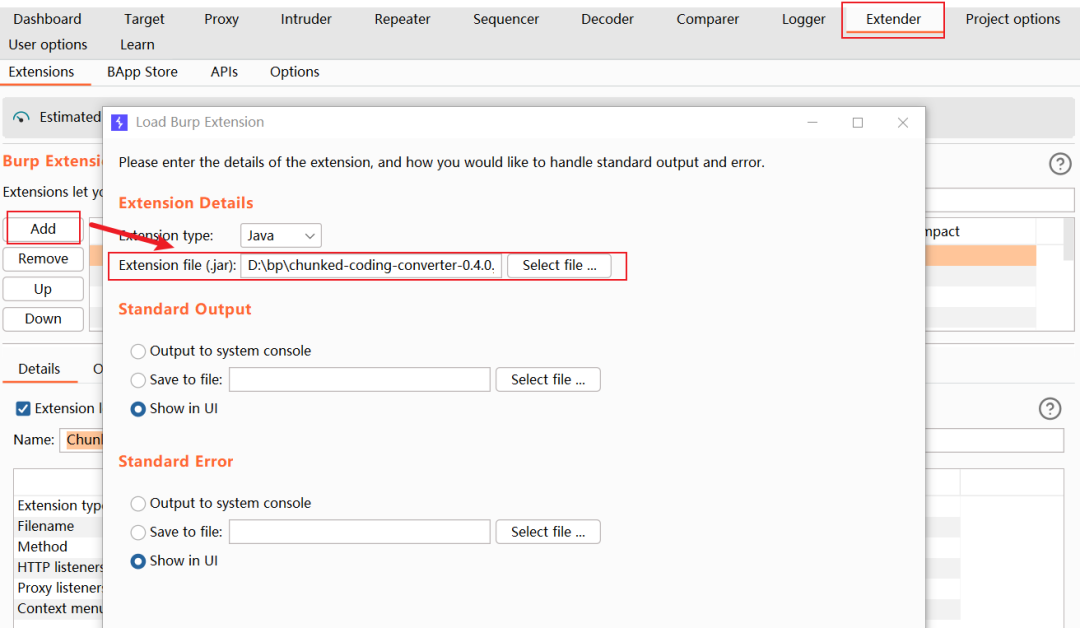Click the Standard Error file path field
Image resolution: width=1080 pixels, height=628 pixels.
click(360, 532)
